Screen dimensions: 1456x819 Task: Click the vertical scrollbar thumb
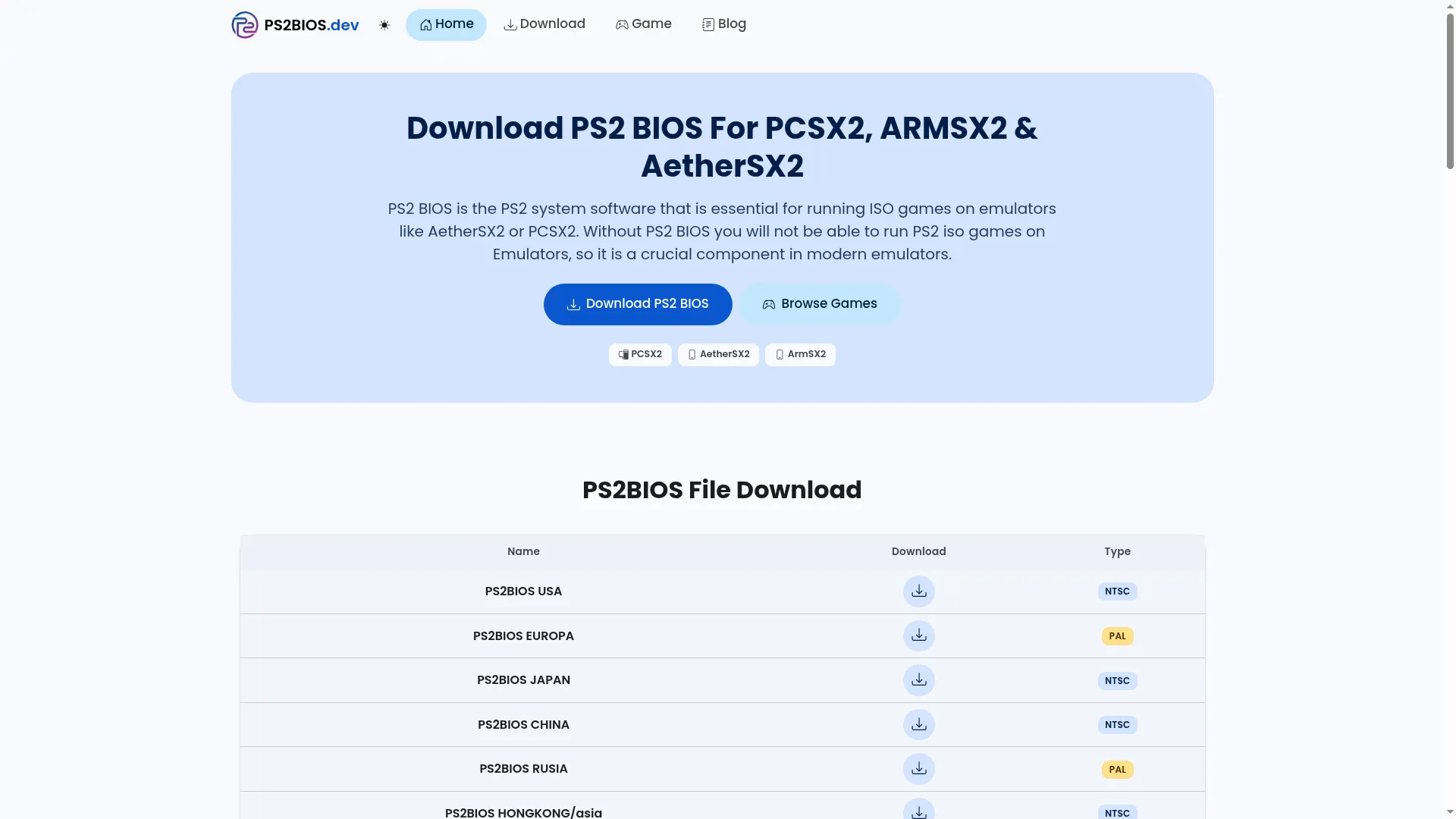point(1450,89)
